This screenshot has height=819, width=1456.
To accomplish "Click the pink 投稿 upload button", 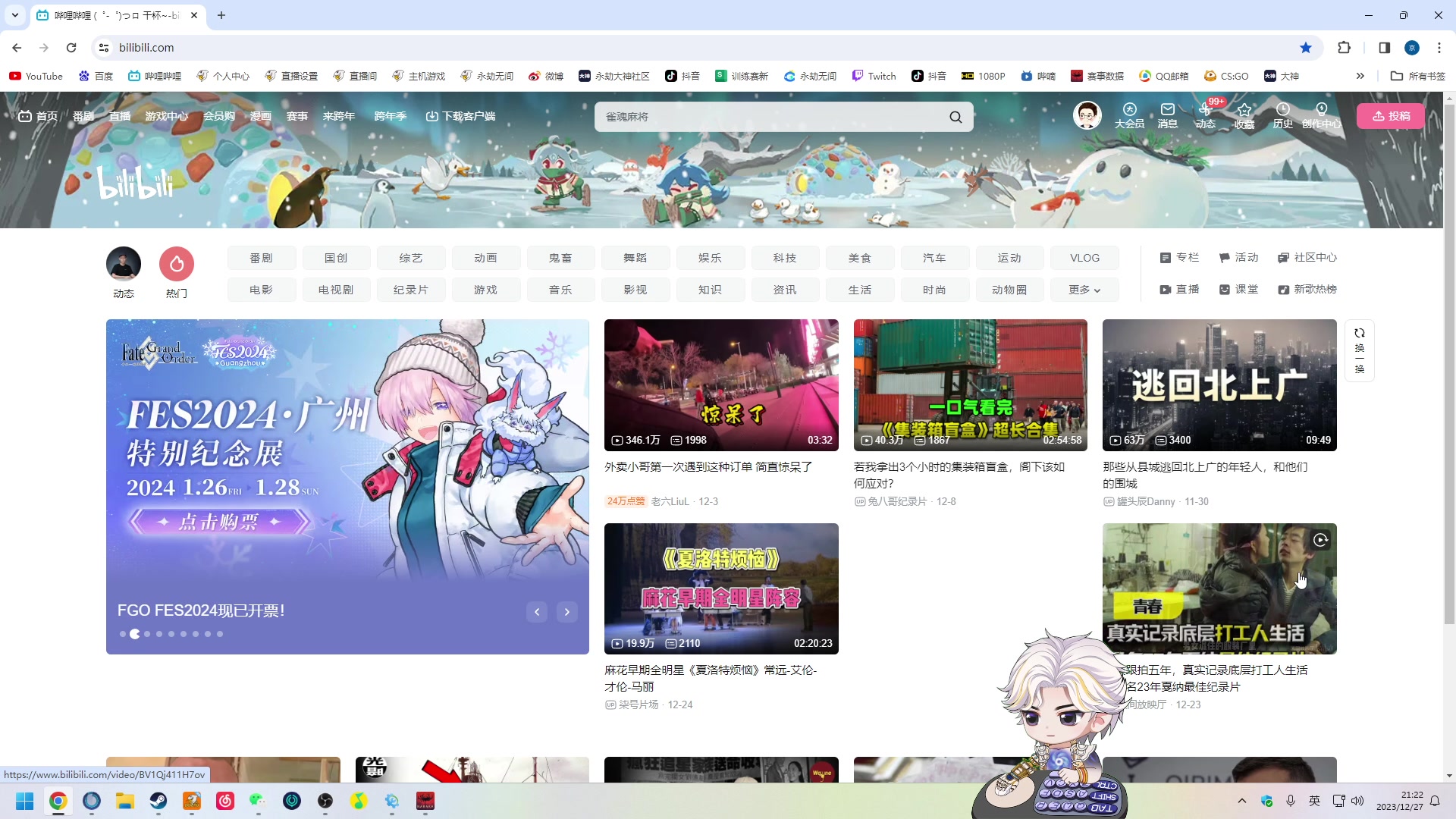I will (x=1391, y=116).
